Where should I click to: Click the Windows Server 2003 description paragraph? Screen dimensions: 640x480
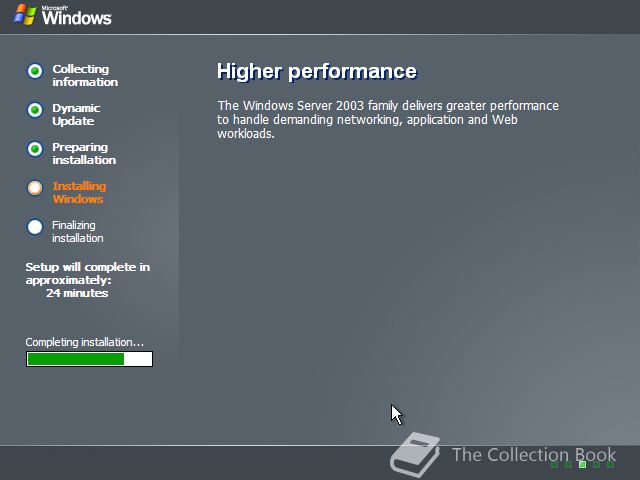(x=388, y=119)
